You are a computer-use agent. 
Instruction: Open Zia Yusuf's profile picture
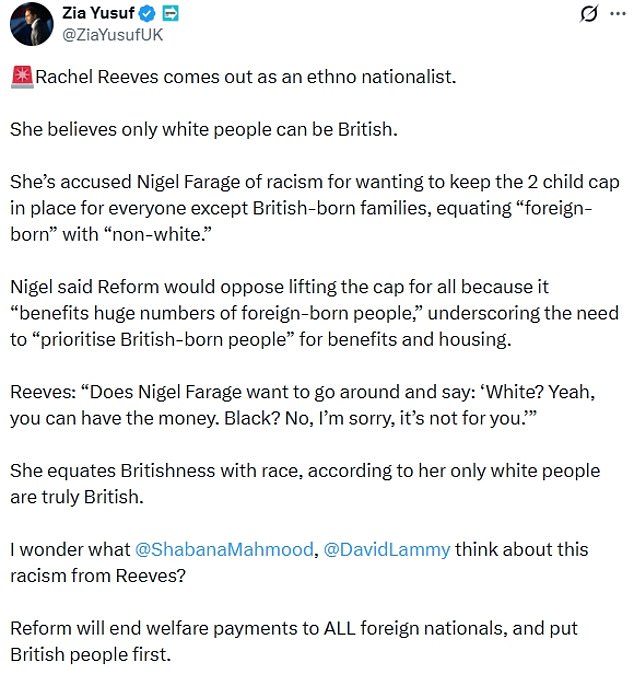point(30,22)
